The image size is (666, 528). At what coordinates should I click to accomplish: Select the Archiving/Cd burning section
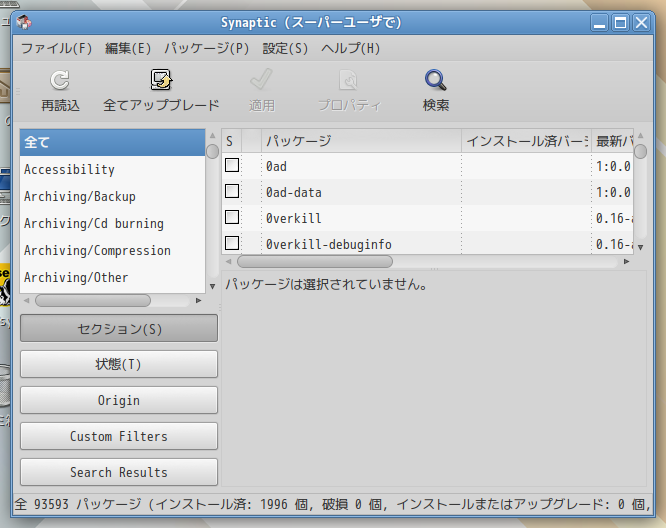tap(113, 223)
